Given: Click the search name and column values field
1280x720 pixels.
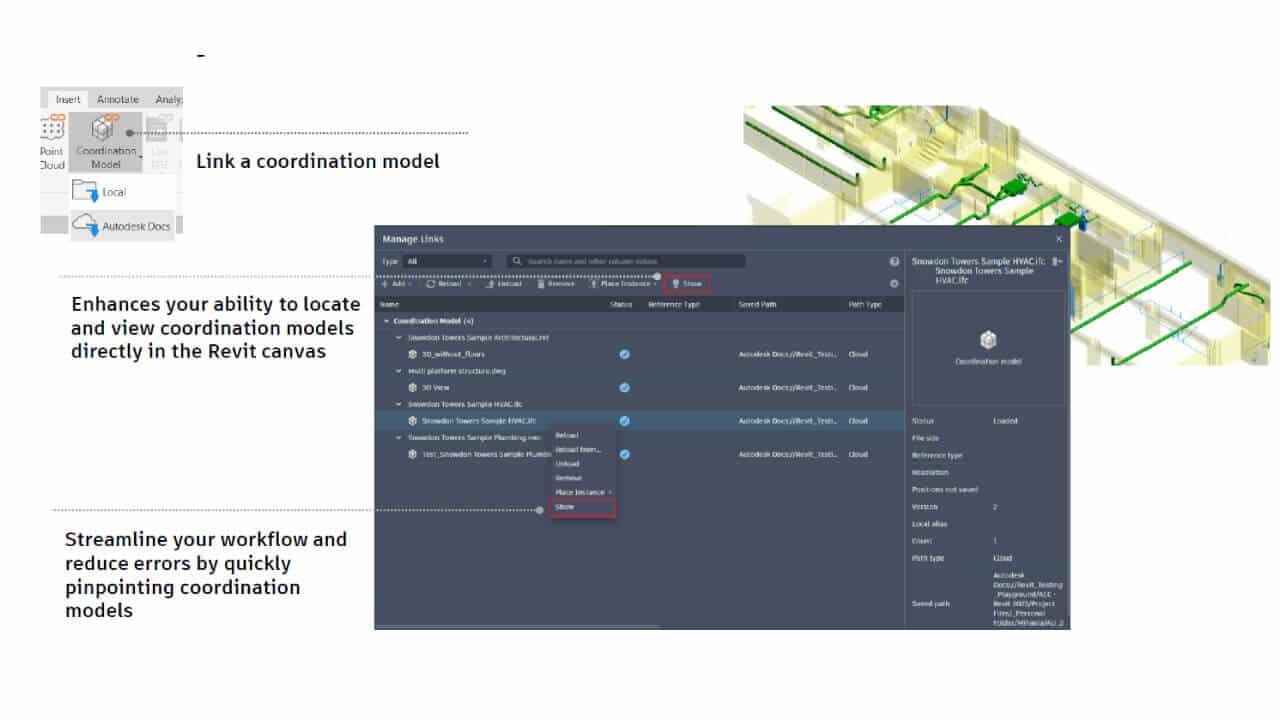Looking at the screenshot, I should click(x=626, y=261).
